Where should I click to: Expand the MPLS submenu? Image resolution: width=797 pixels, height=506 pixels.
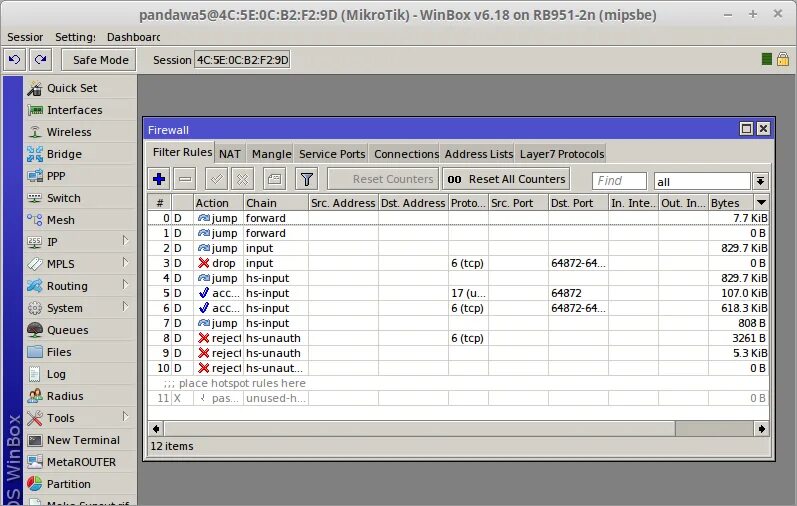click(125, 263)
